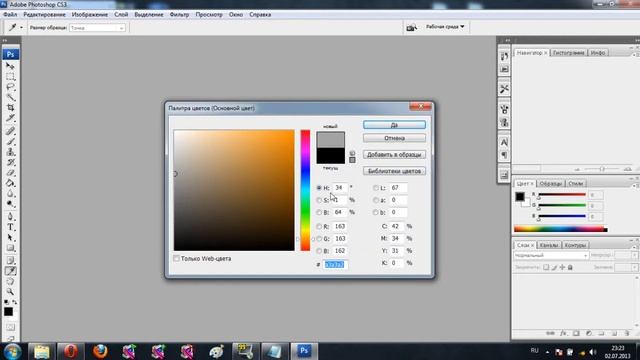Click the color ramp spectrum bar
This screenshot has height=360, width=640.
coord(561,229)
